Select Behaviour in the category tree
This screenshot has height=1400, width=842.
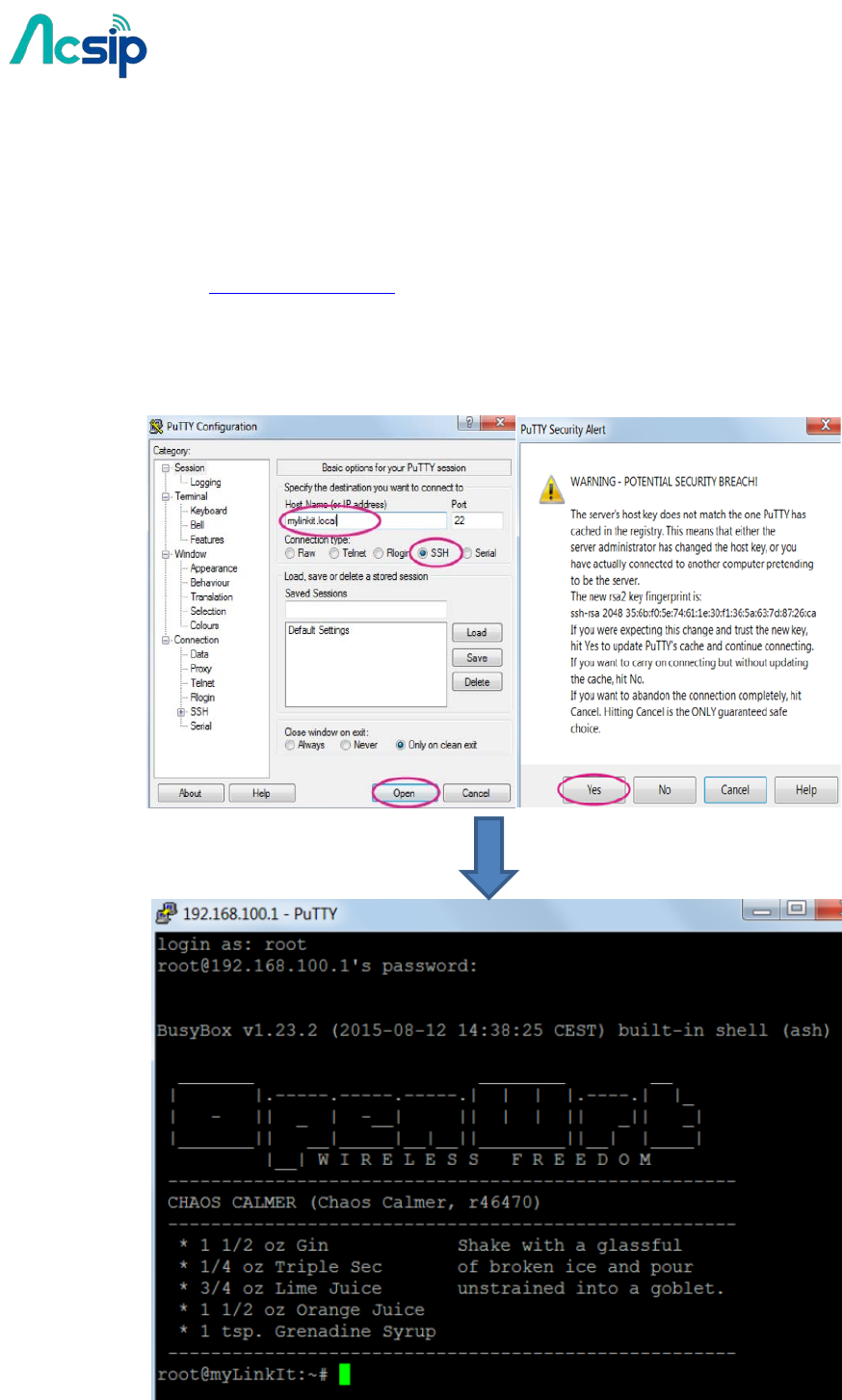pos(209,583)
